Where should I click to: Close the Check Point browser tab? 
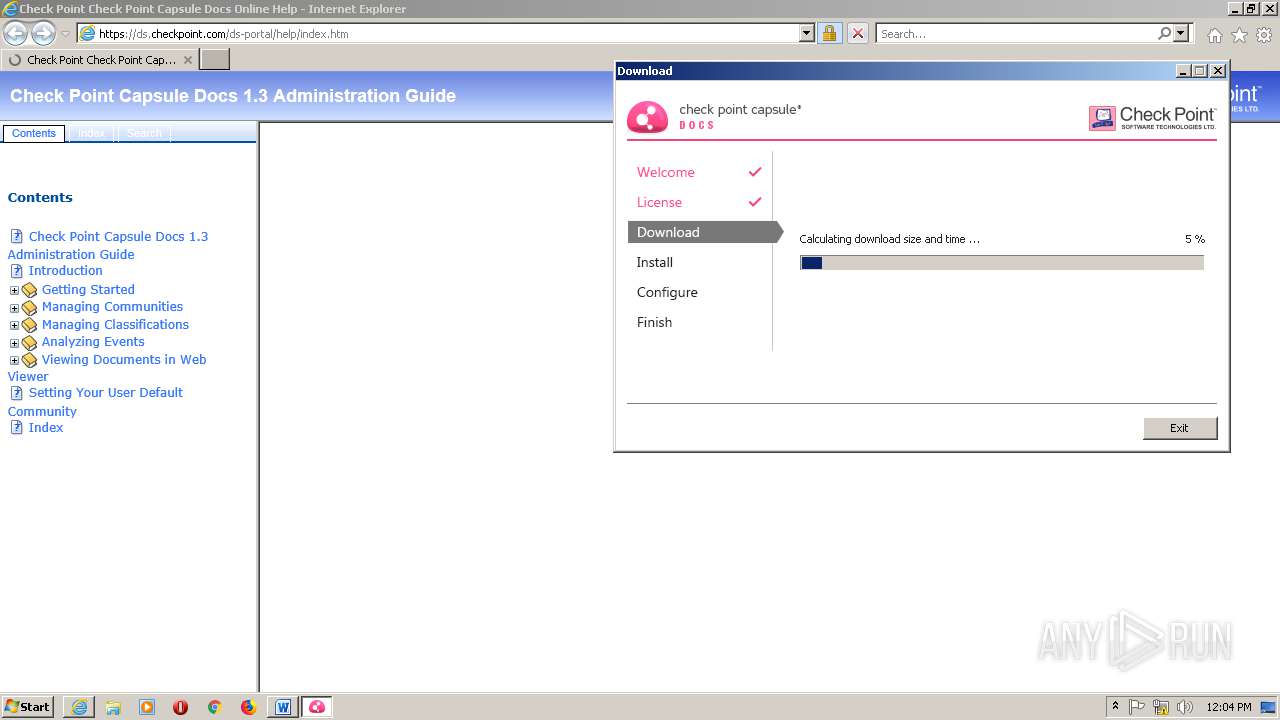pyautogui.click(x=187, y=60)
